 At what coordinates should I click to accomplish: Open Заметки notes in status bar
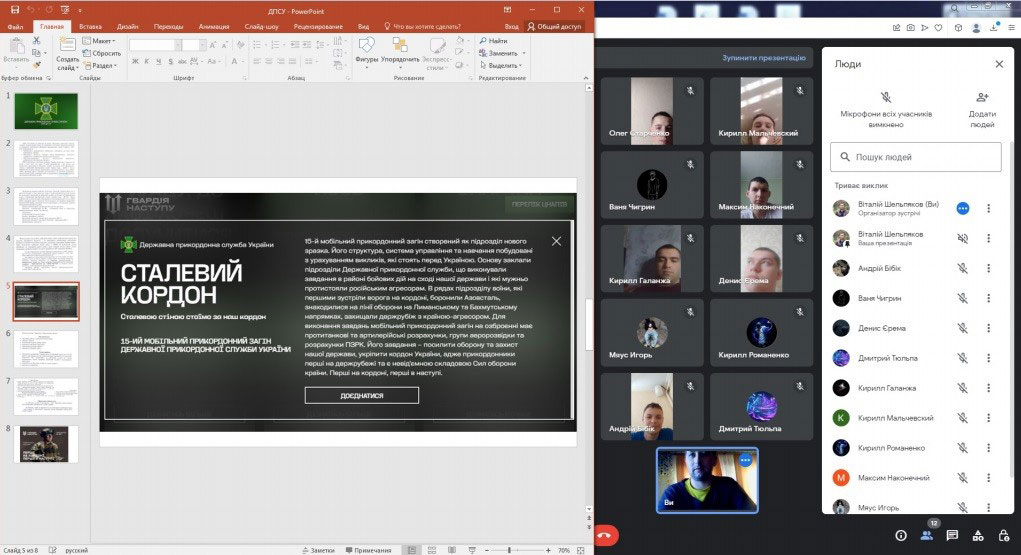pyautogui.click(x=318, y=550)
